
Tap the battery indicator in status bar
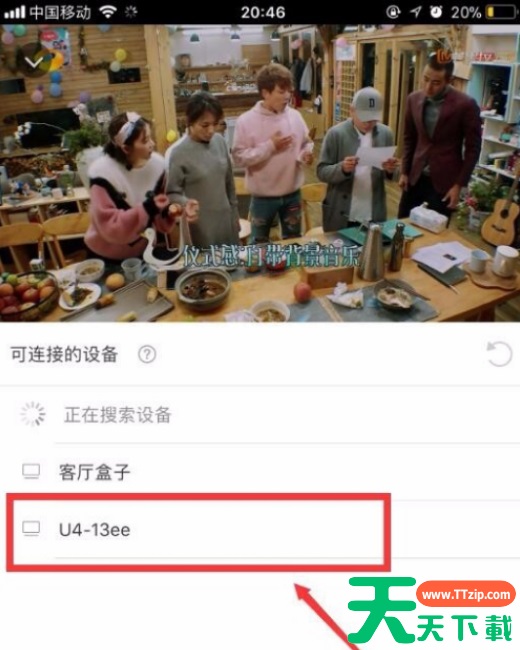click(x=502, y=12)
